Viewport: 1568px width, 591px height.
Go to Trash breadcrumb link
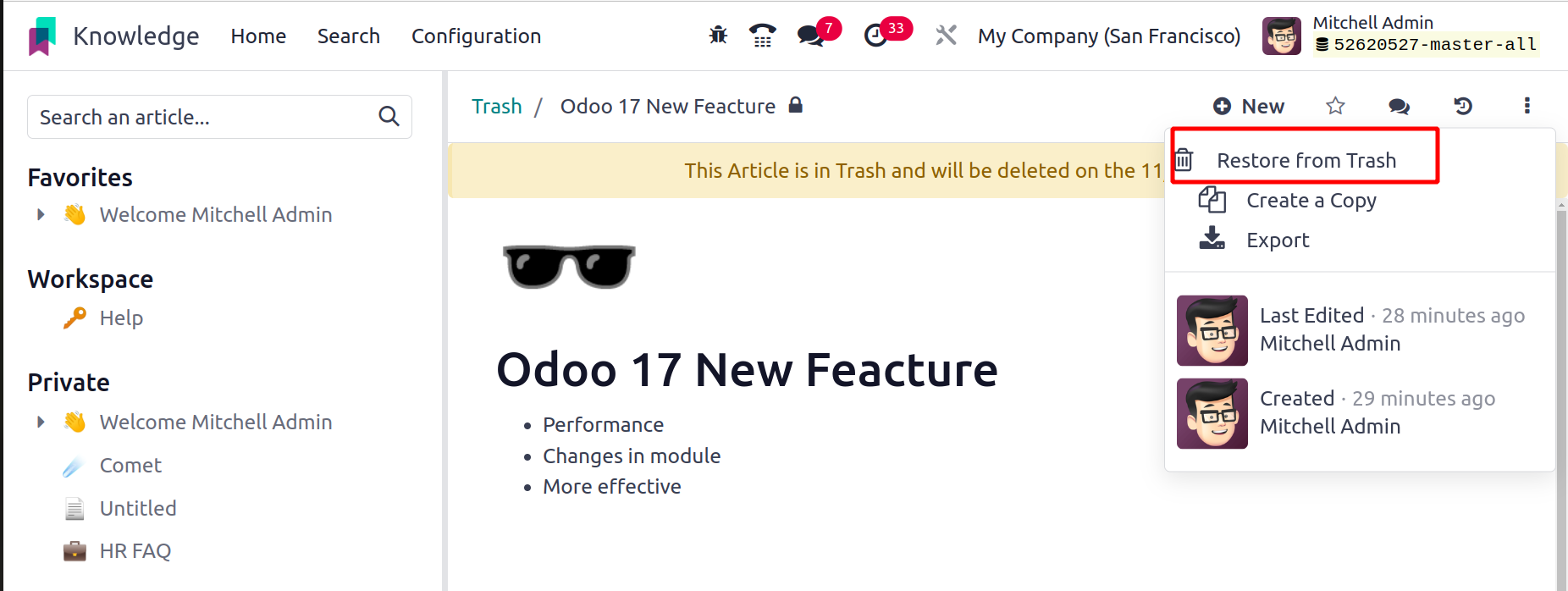coord(497,106)
